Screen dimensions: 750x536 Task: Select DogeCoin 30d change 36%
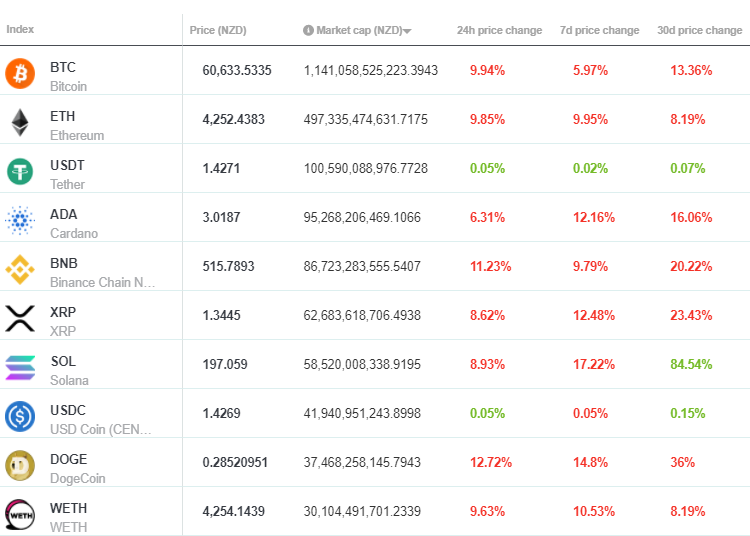tap(683, 462)
